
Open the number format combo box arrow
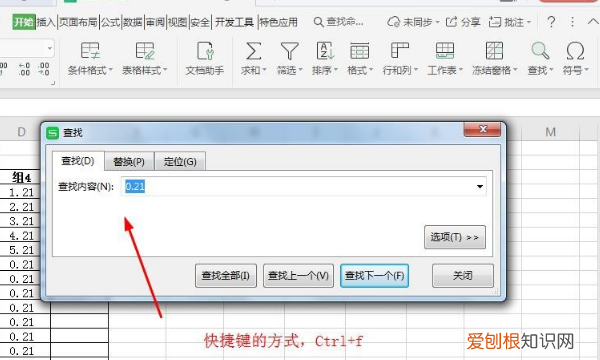point(49,49)
